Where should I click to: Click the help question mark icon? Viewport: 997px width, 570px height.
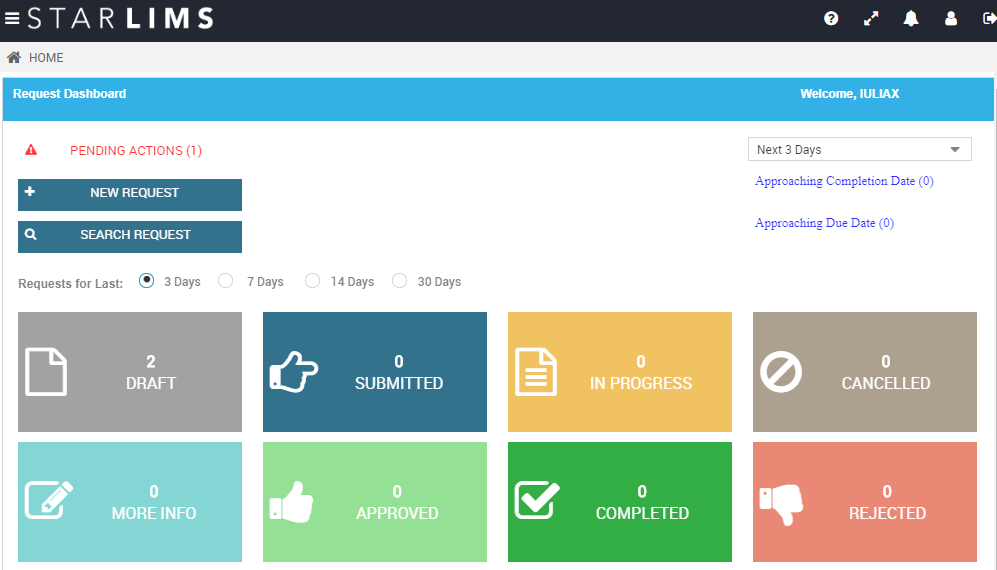(x=831, y=19)
